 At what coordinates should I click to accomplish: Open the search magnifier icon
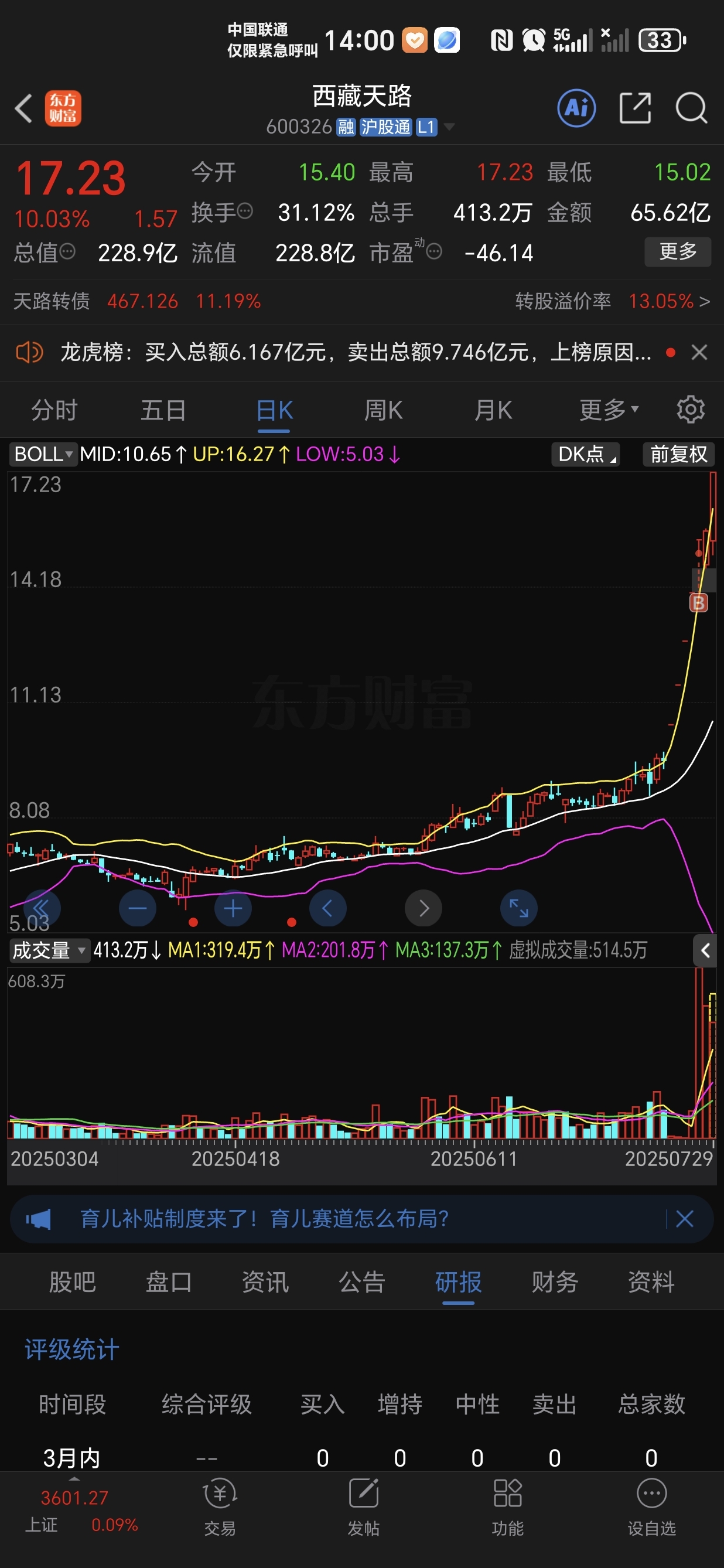tap(691, 108)
